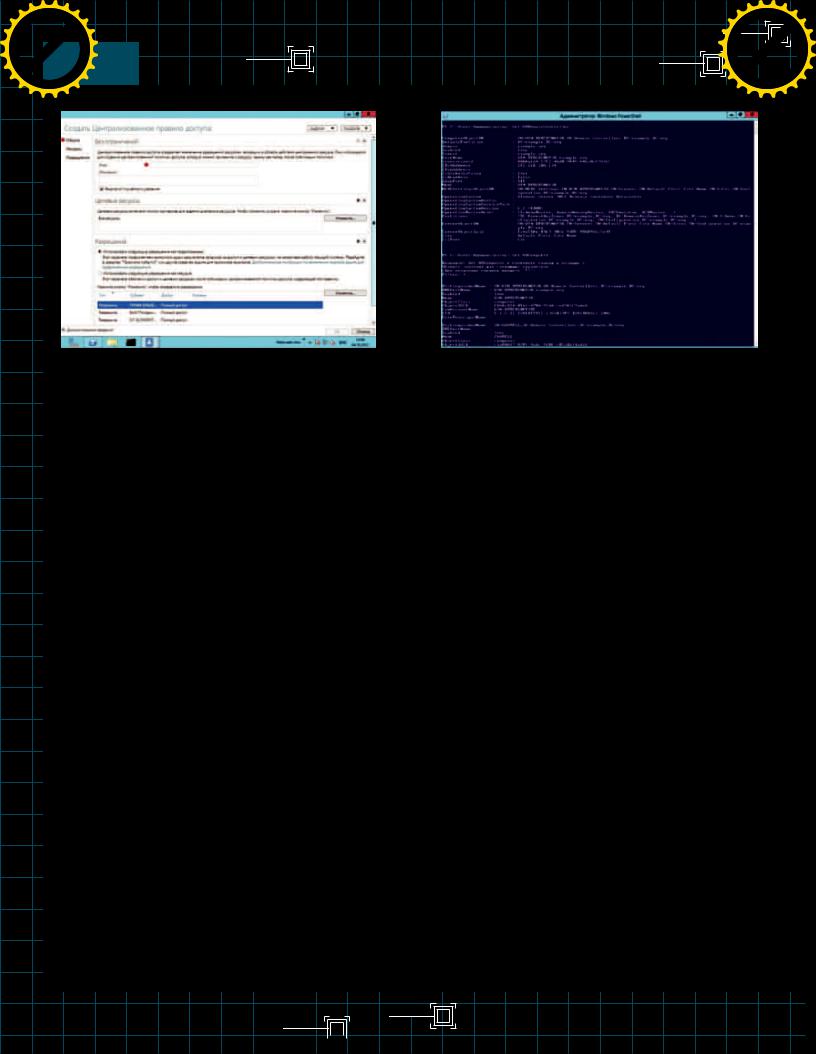Select Разрешения in the left navigation
Image resolution: width=816 pixels, height=1054 pixels.
click(x=77, y=157)
